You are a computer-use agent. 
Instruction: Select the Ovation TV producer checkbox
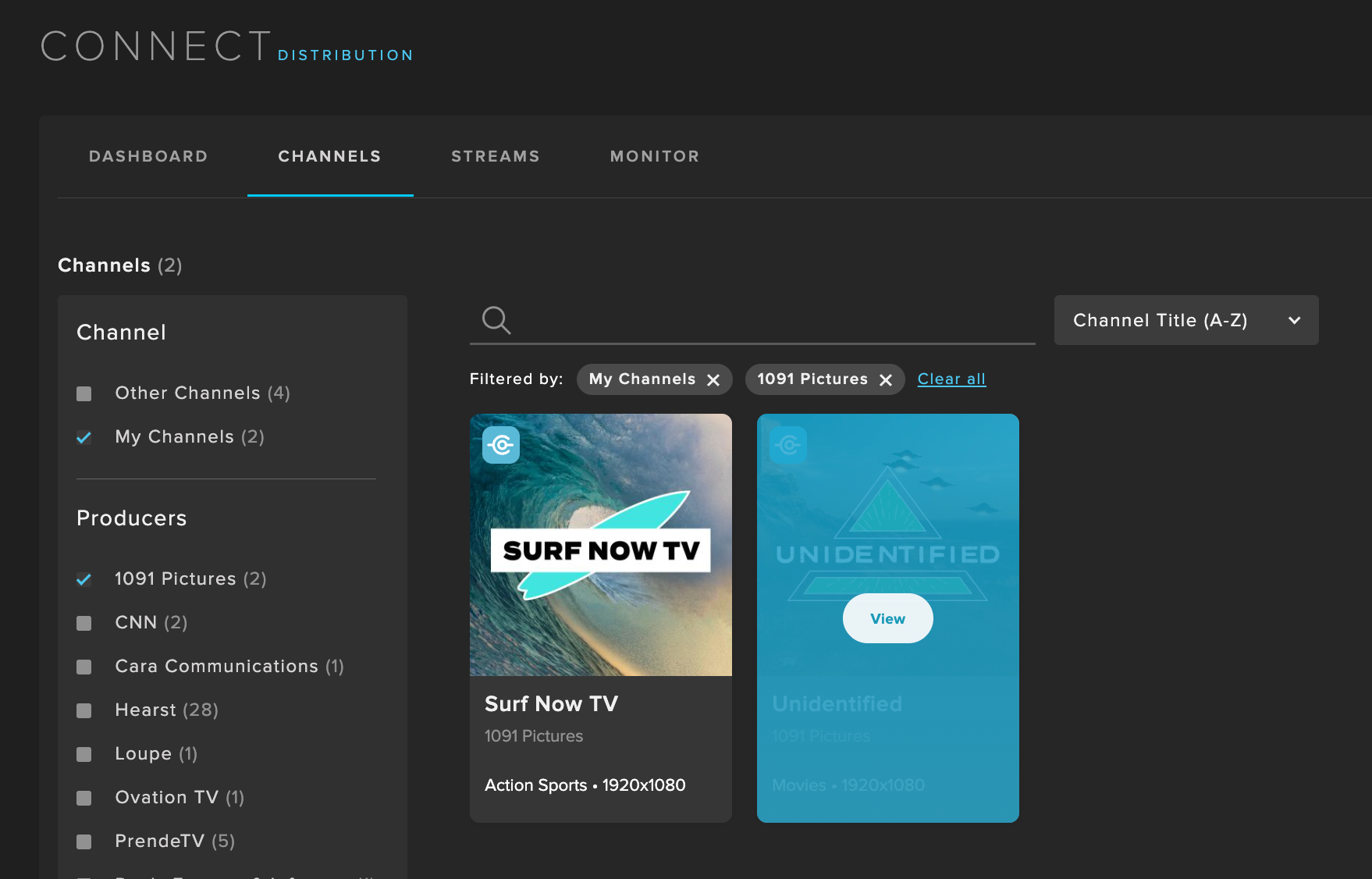click(84, 798)
